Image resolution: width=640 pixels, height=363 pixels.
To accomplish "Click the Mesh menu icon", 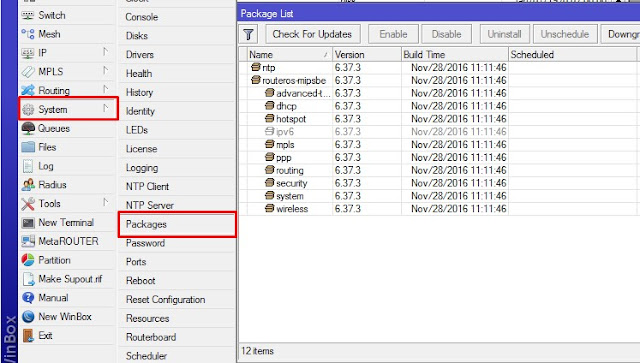I will pyautogui.click(x=28, y=34).
